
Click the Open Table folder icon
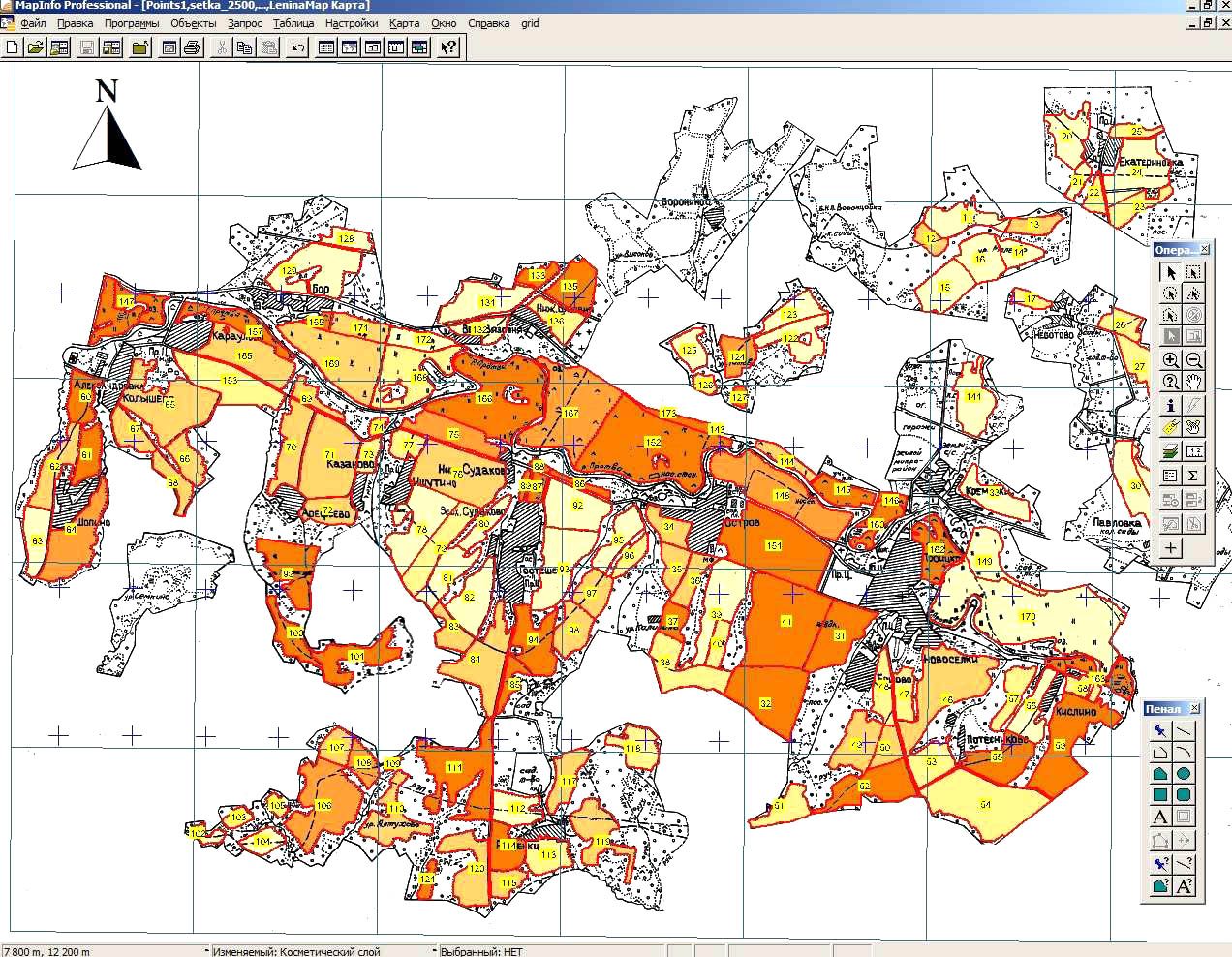tap(36, 46)
